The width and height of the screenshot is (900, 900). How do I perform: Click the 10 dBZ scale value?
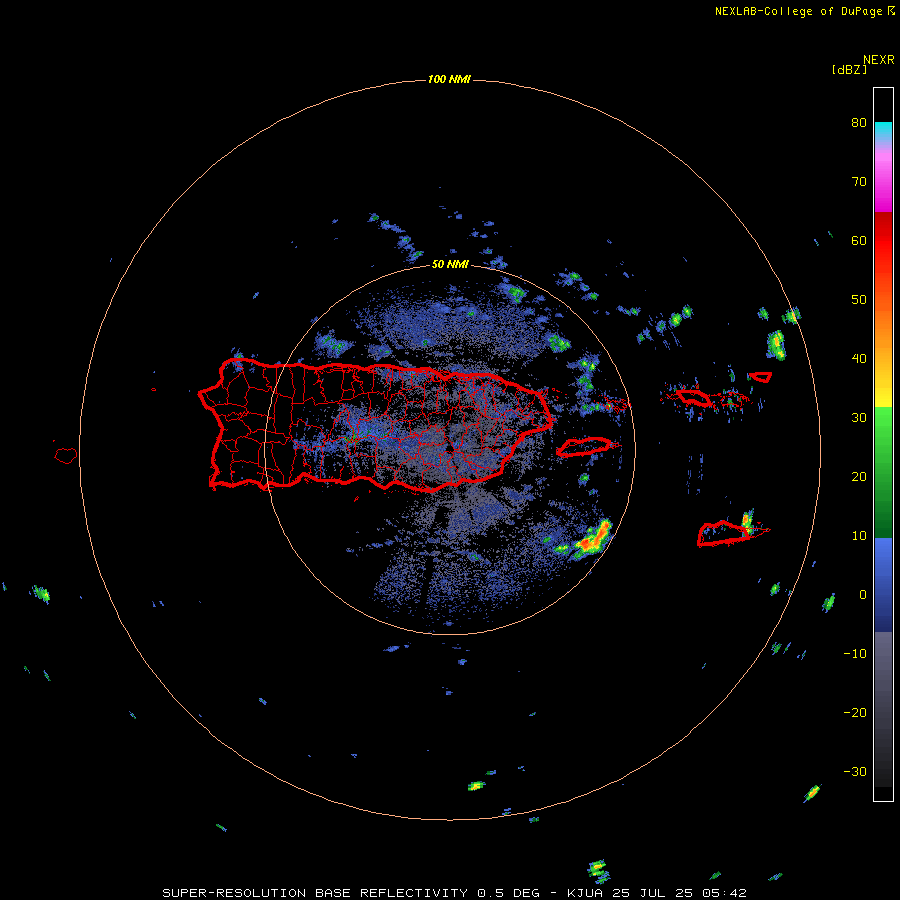coord(859,536)
